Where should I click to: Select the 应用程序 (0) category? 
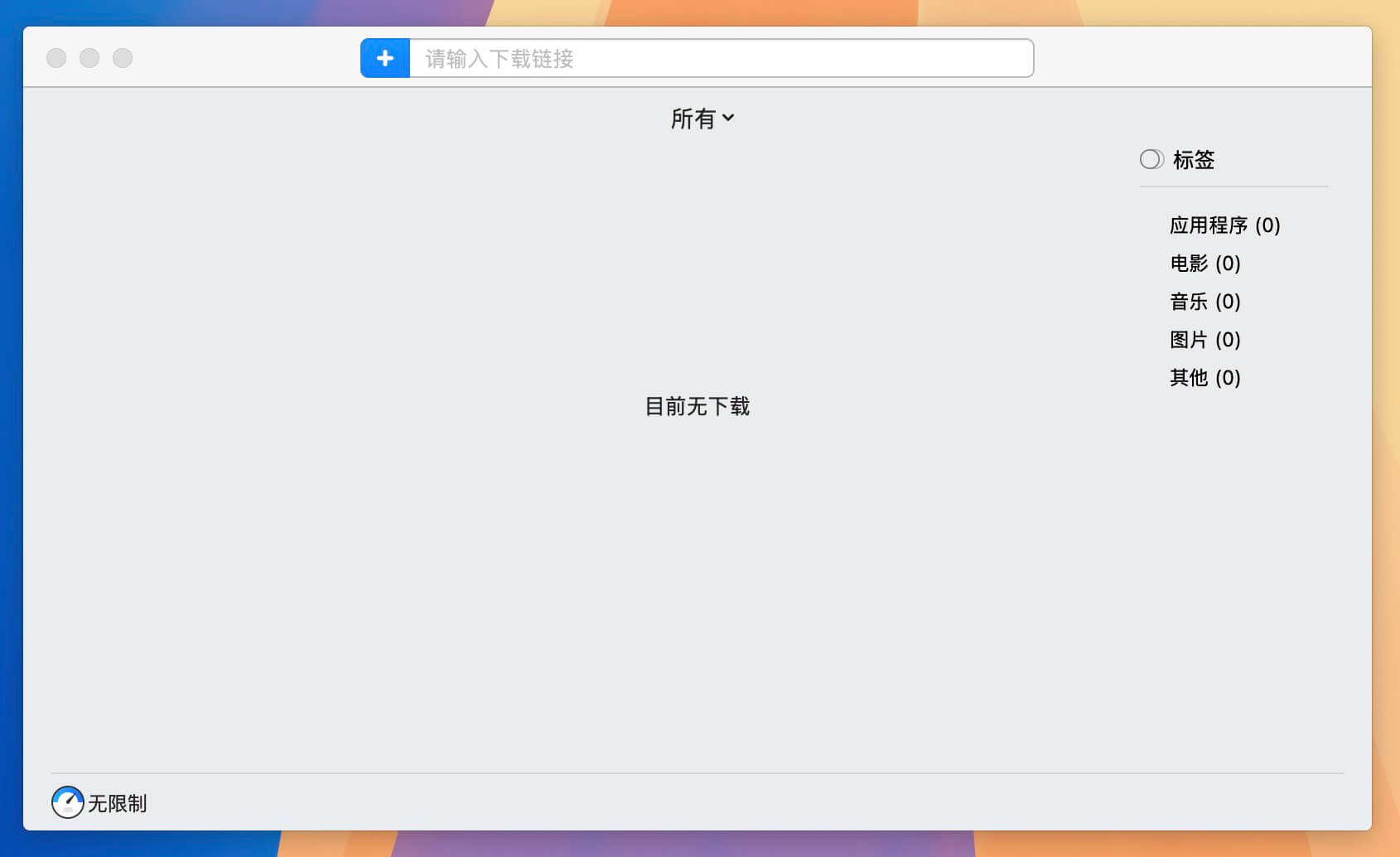point(1224,225)
